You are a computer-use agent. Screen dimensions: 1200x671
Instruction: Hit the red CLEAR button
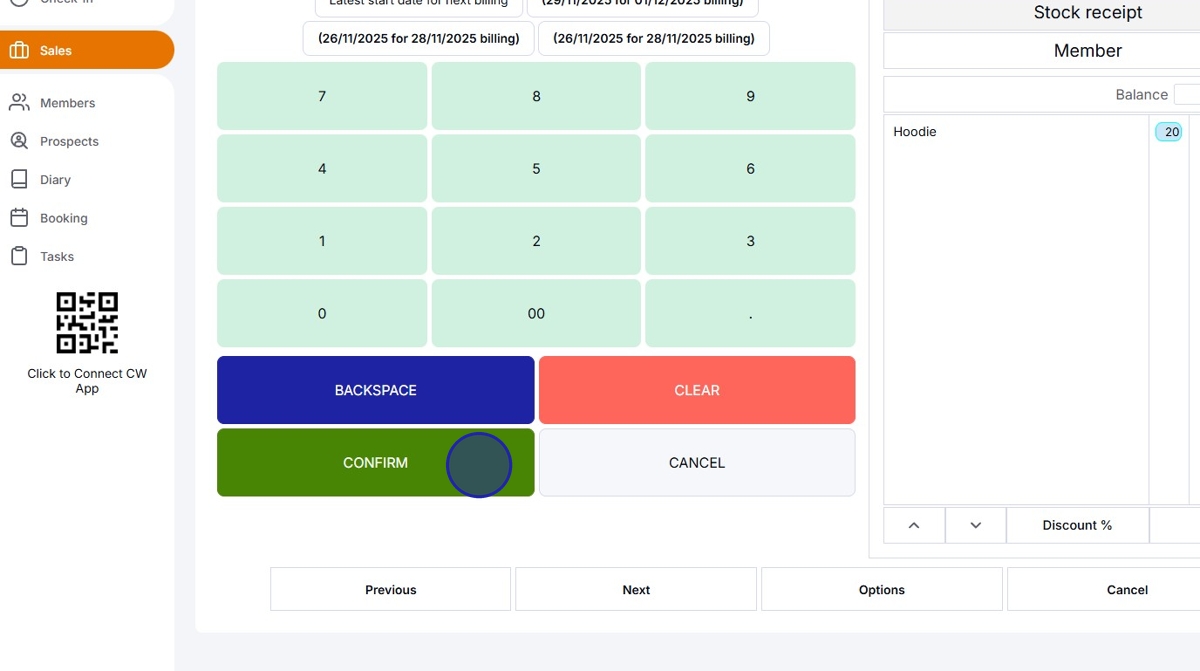[697, 390]
